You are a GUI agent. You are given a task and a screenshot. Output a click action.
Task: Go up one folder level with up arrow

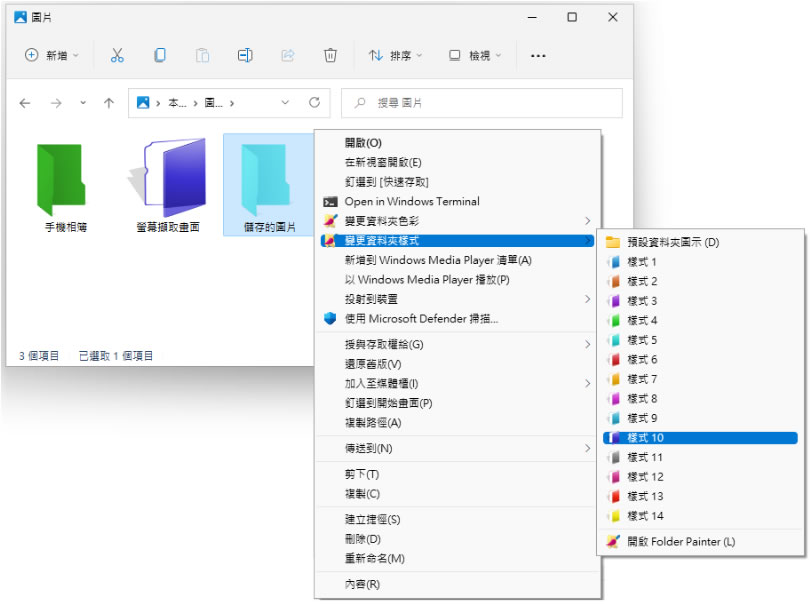(x=109, y=102)
